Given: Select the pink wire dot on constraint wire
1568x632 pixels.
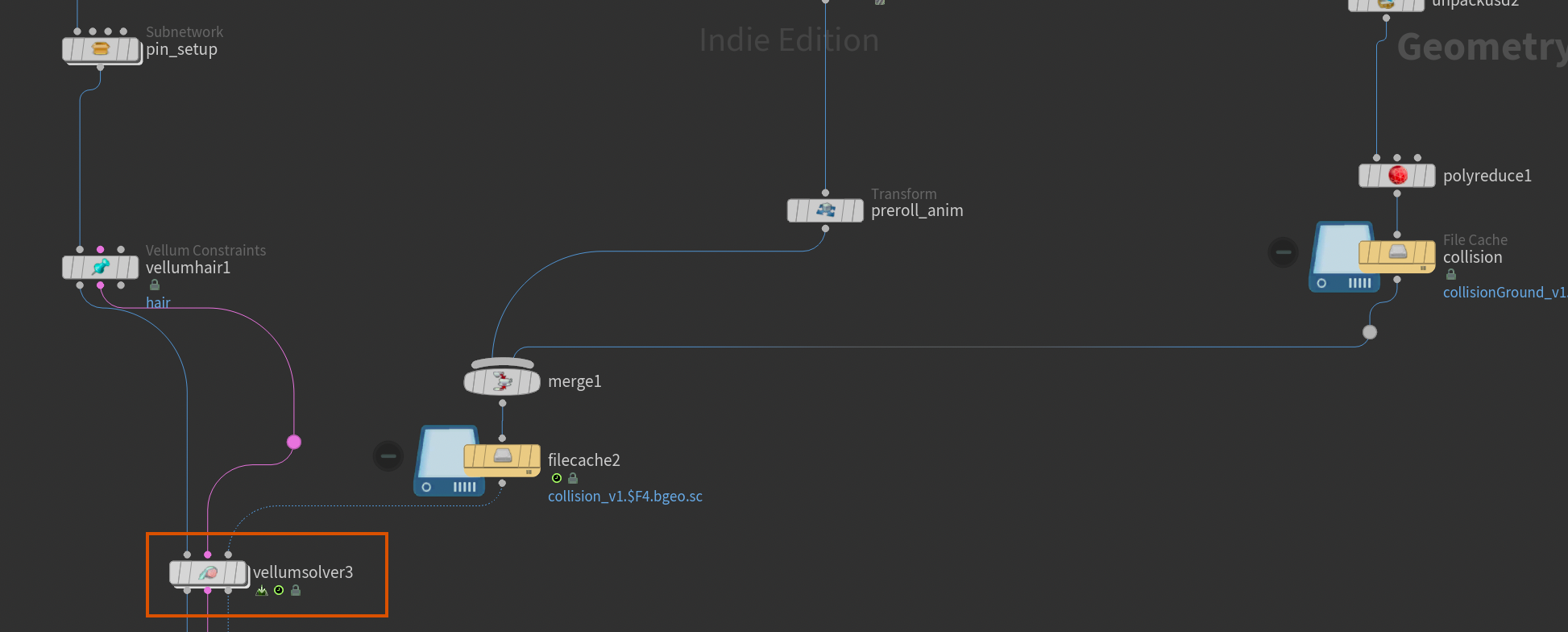Looking at the screenshot, I should (294, 442).
